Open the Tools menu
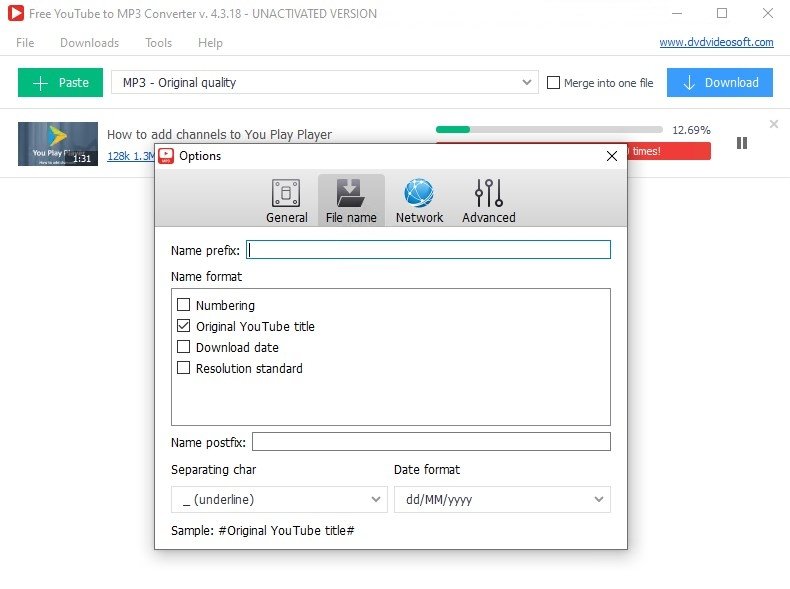790x589 pixels. [x=158, y=43]
